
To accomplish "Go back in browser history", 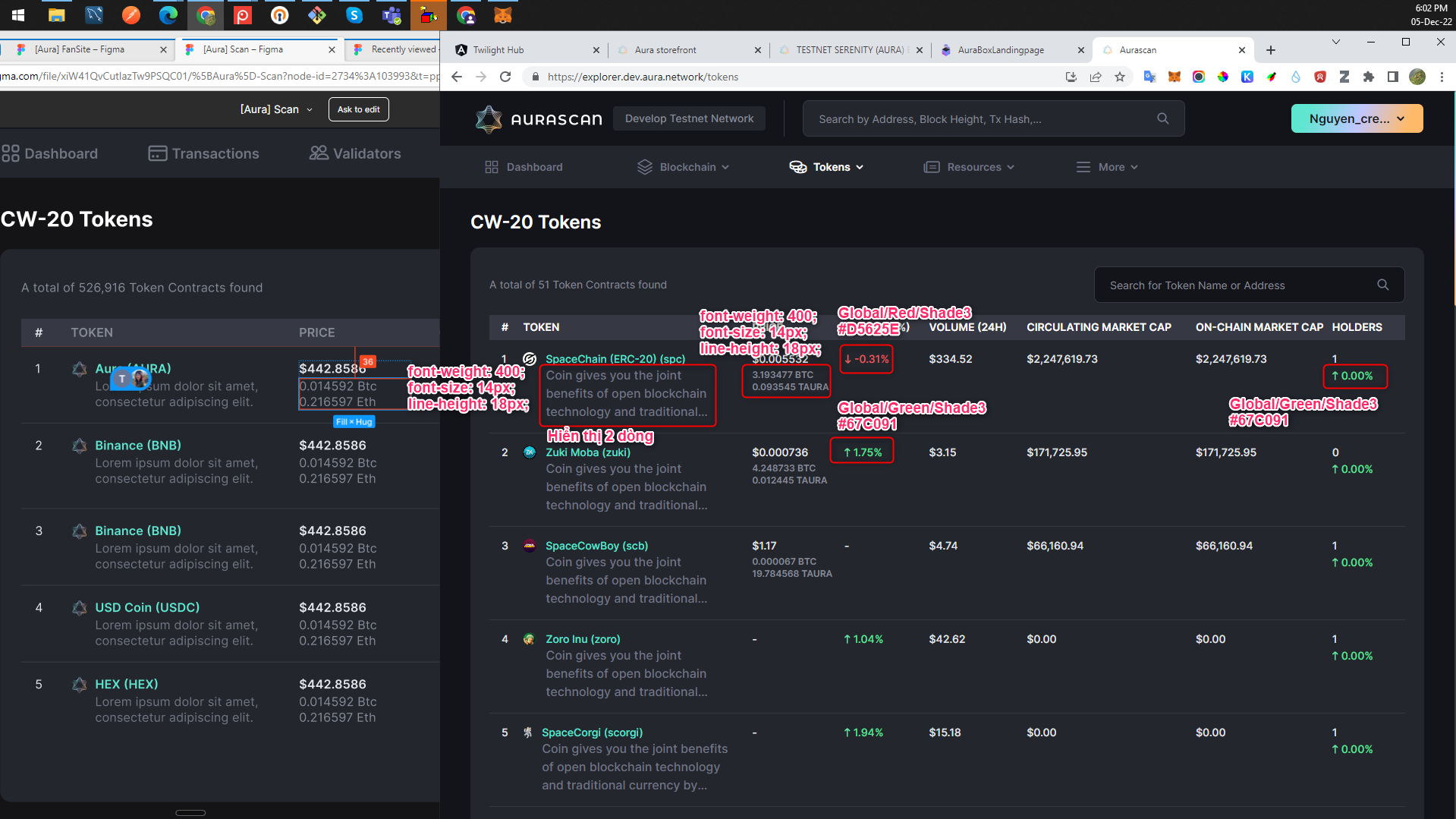I will pyautogui.click(x=457, y=77).
